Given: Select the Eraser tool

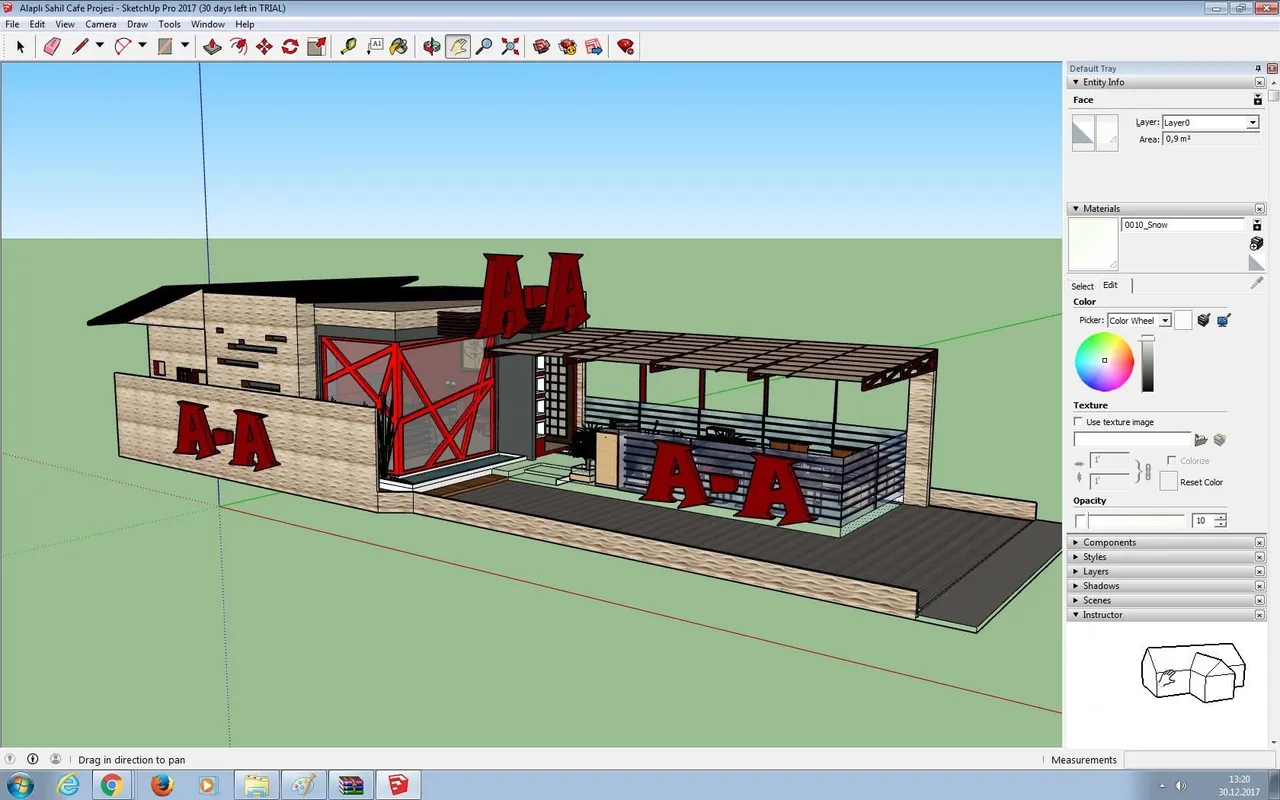Looking at the screenshot, I should pos(52,46).
